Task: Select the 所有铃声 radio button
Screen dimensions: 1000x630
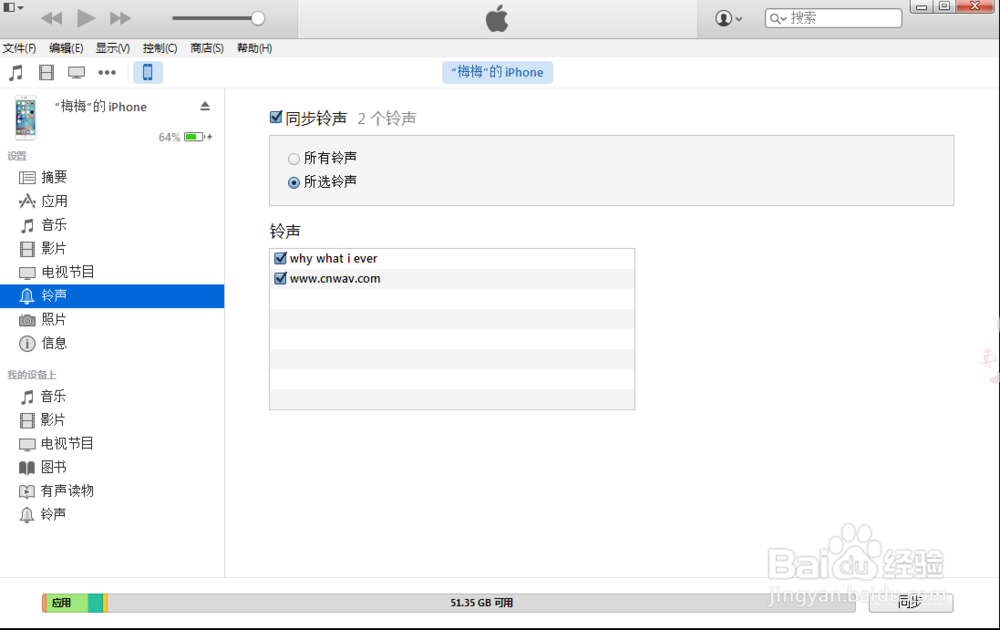Action: pos(293,158)
